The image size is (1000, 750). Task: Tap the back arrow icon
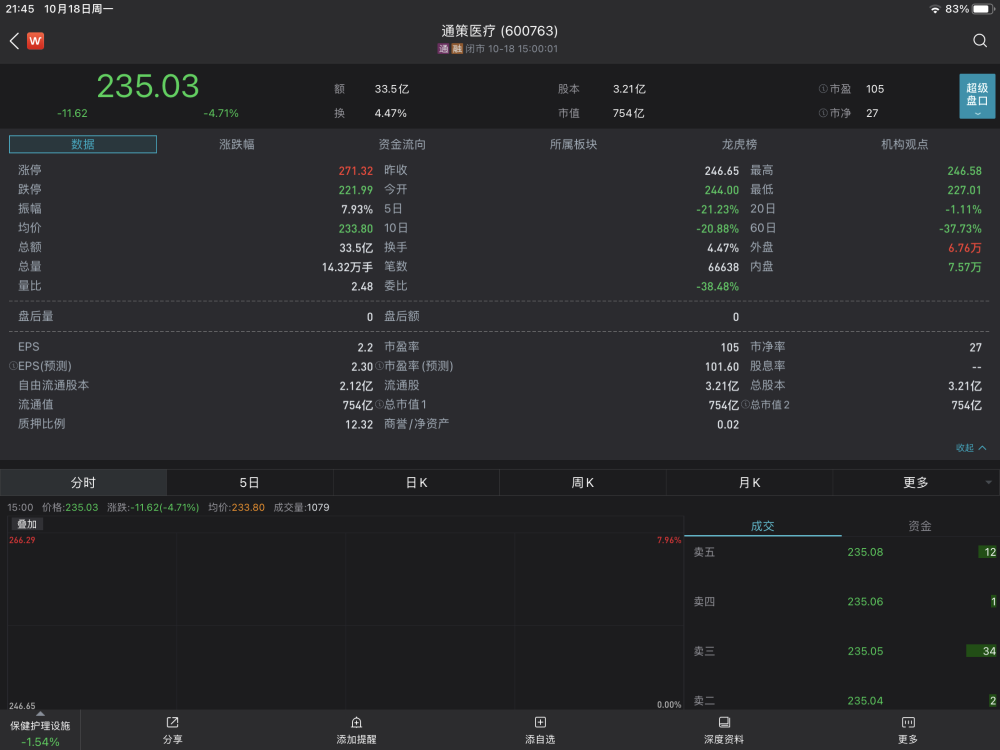click(15, 41)
